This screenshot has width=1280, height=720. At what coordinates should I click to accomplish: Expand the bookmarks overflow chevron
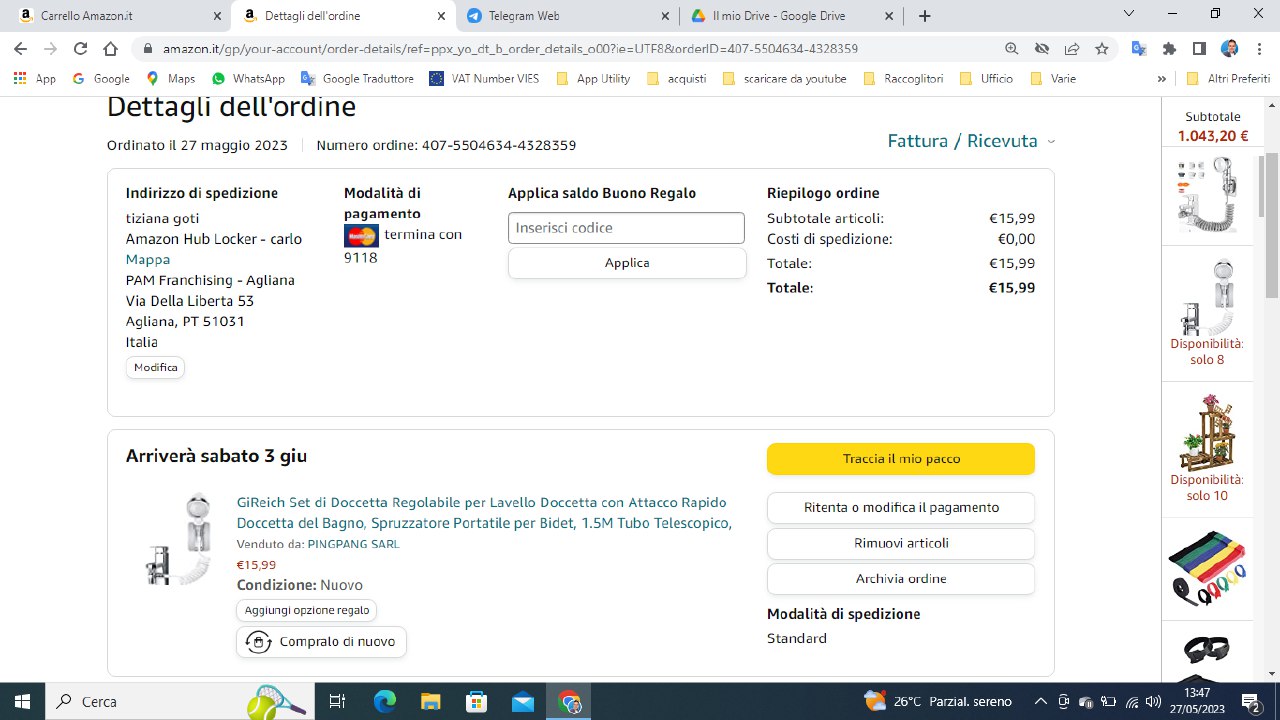click(x=1161, y=78)
